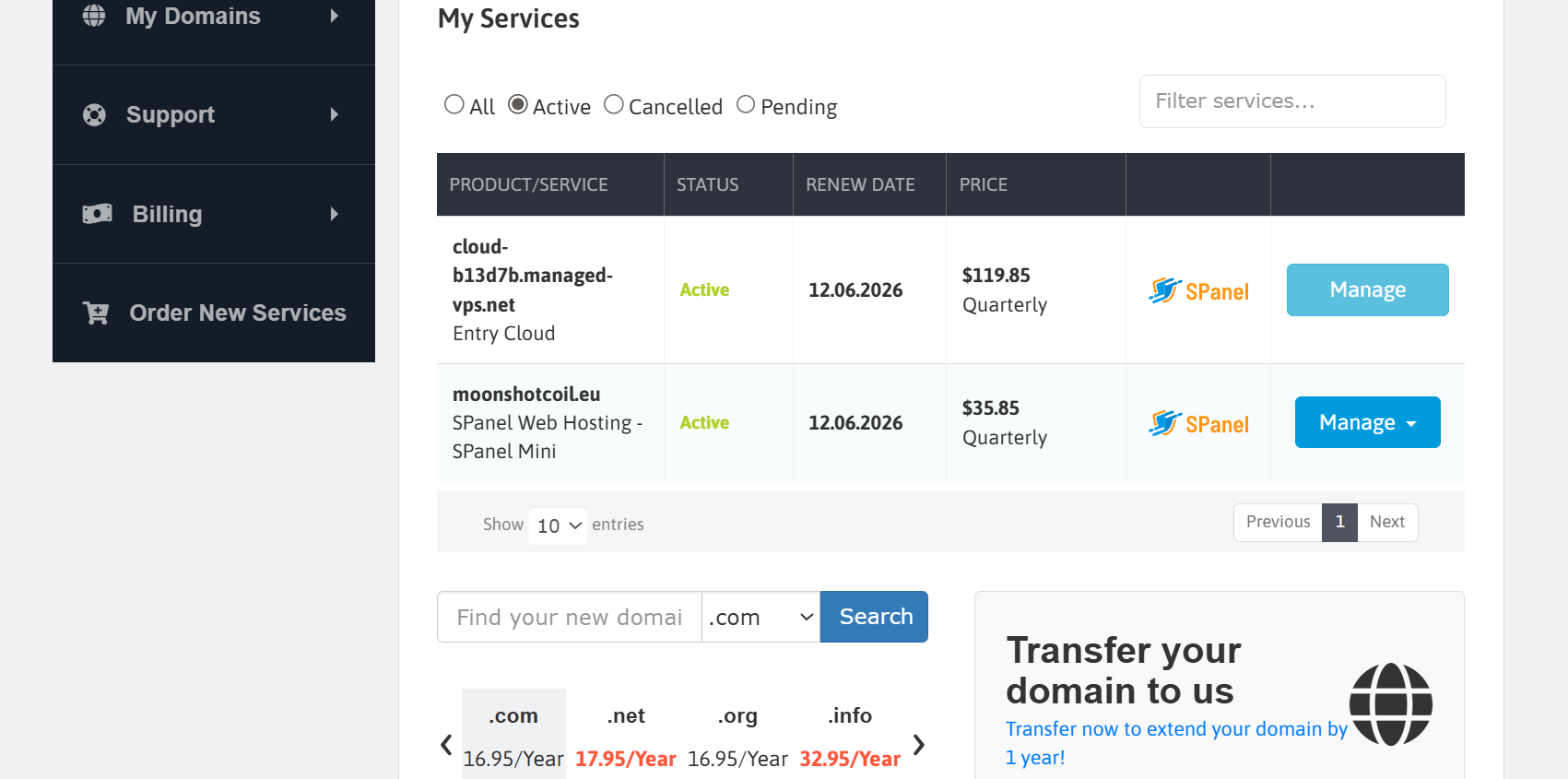Select the Cancelled services radio button

click(x=614, y=104)
